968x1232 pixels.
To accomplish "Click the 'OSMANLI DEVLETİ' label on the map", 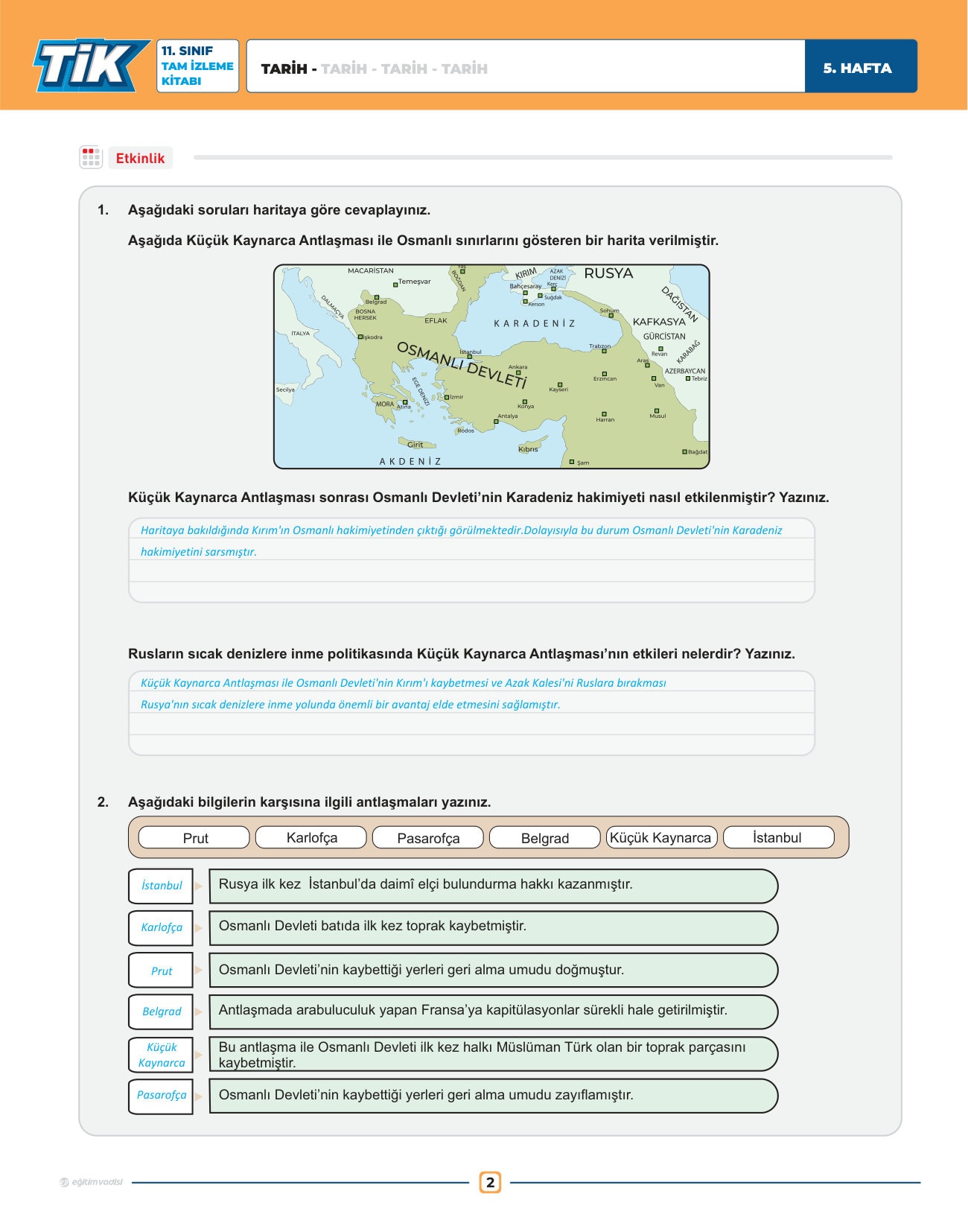I will [462, 365].
